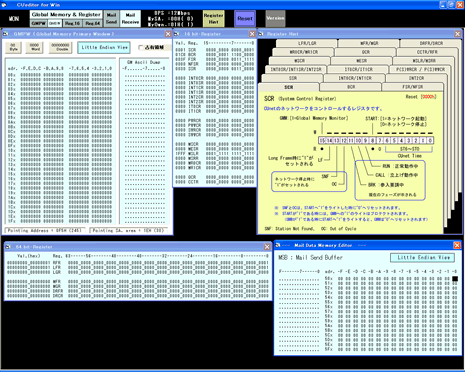Click the 16 bit-Register window title icon

point(177,34)
